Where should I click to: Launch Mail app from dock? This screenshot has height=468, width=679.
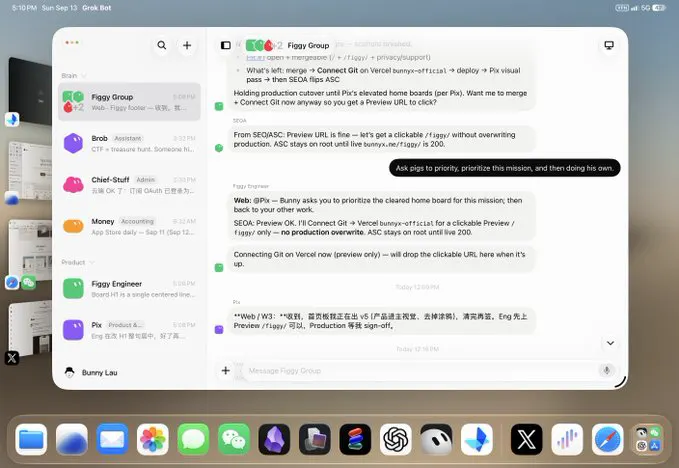click(x=112, y=439)
